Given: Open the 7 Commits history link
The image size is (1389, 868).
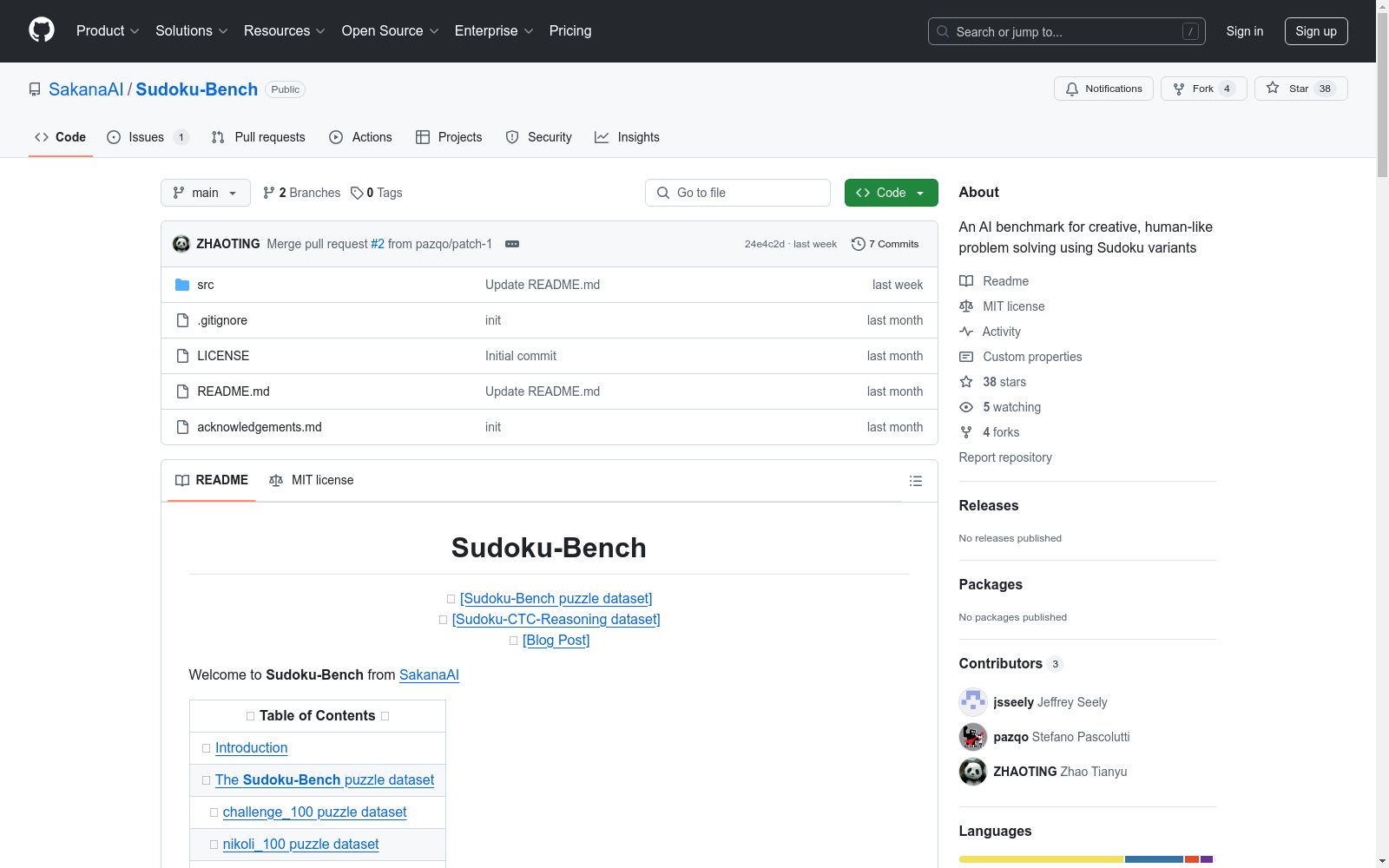Looking at the screenshot, I should pyautogui.click(x=885, y=244).
